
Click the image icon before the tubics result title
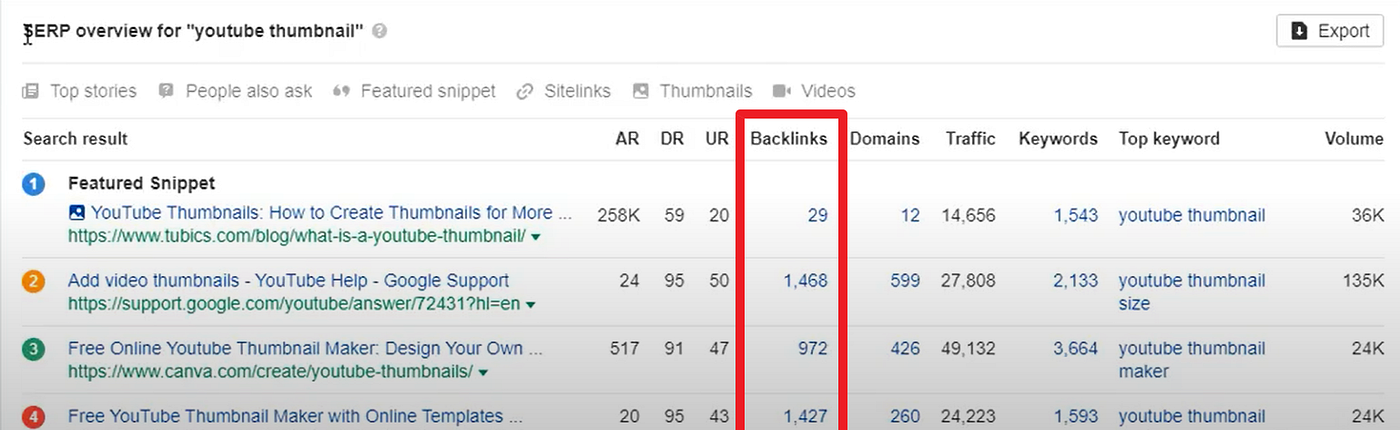(x=77, y=213)
